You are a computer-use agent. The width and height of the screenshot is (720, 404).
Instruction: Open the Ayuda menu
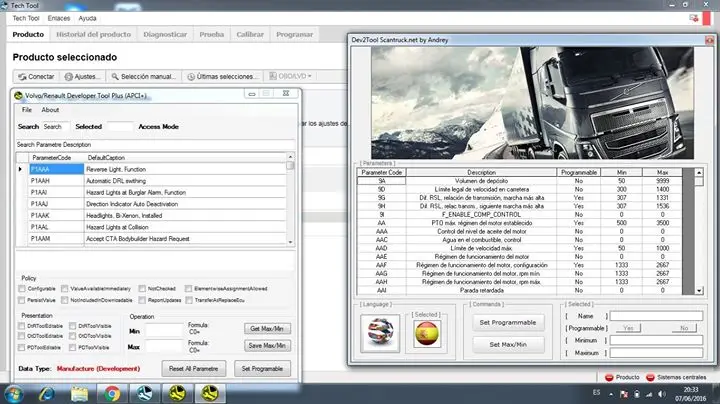[87, 18]
